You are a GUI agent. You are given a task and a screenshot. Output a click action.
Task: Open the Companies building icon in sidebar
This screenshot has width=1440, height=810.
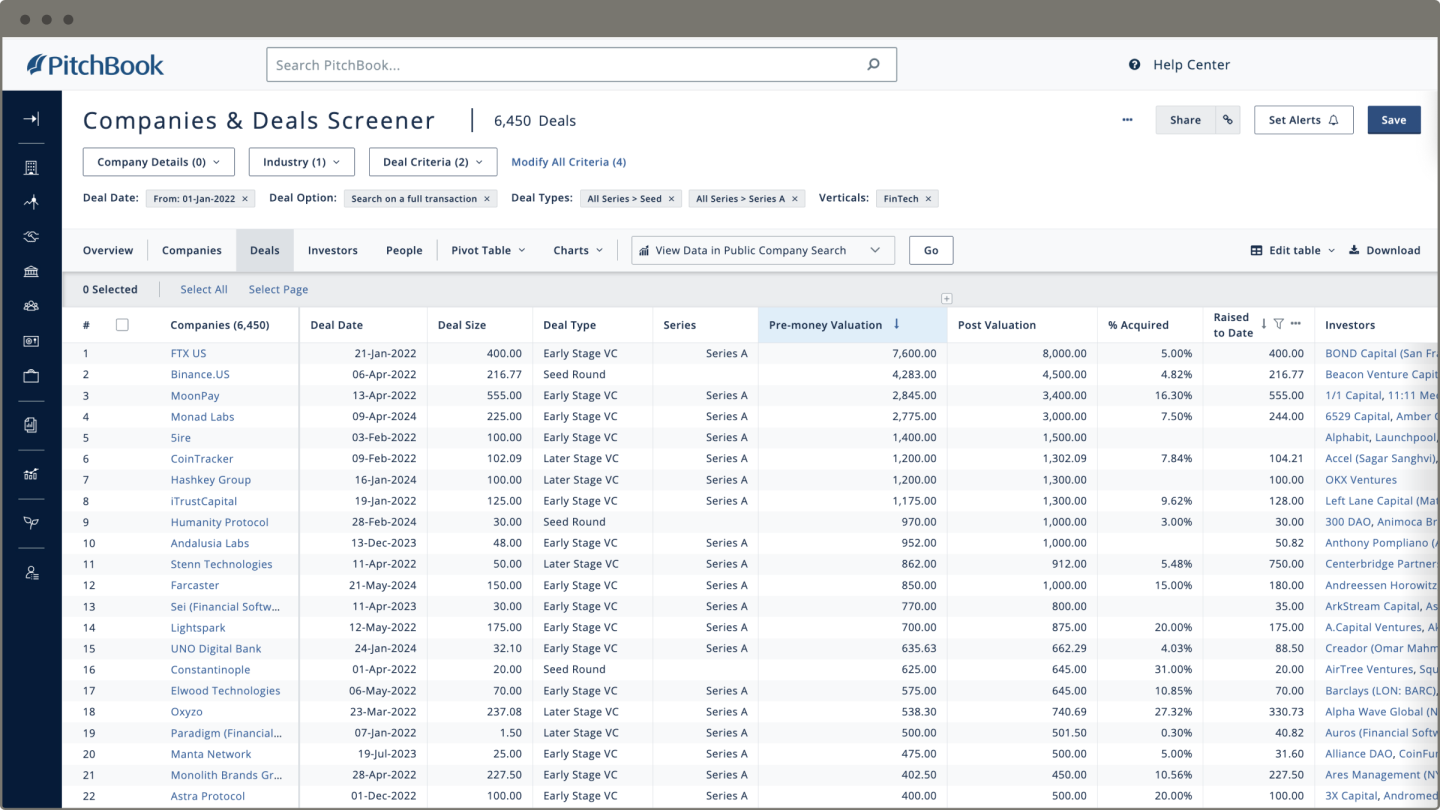click(31, 168)
